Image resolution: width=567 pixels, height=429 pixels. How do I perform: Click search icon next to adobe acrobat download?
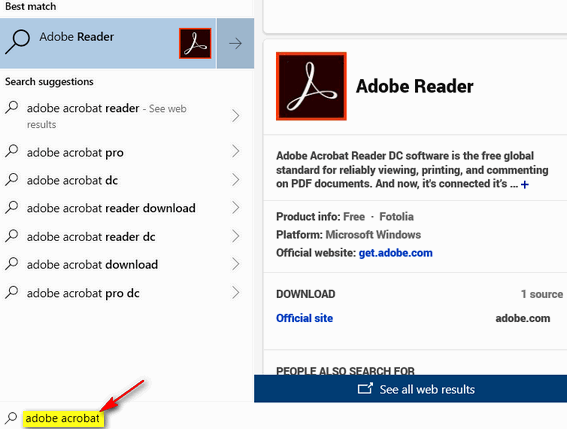coord(12,263)
